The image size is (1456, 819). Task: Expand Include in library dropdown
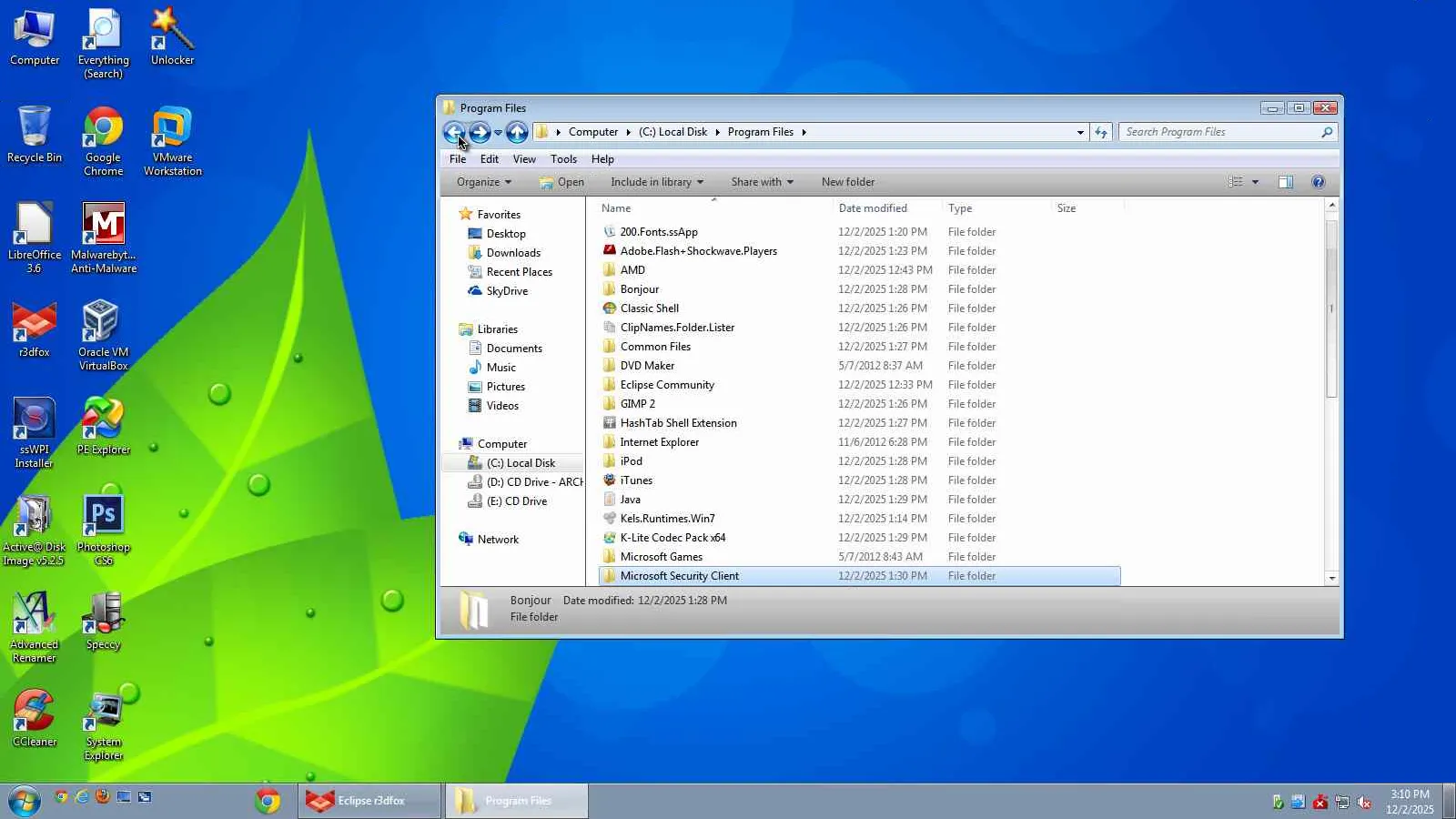tap(657, 182)
